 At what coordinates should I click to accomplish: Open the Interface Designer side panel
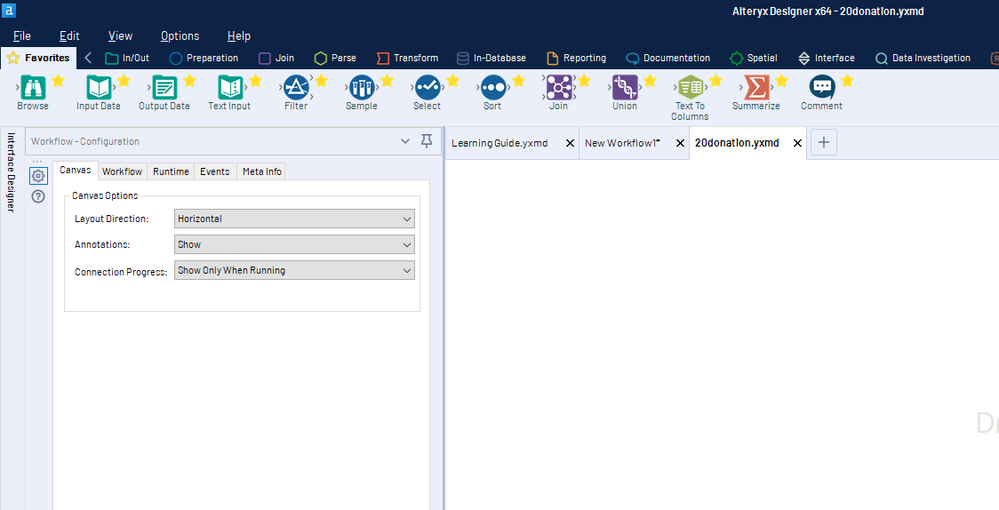[x=11, y=172]
